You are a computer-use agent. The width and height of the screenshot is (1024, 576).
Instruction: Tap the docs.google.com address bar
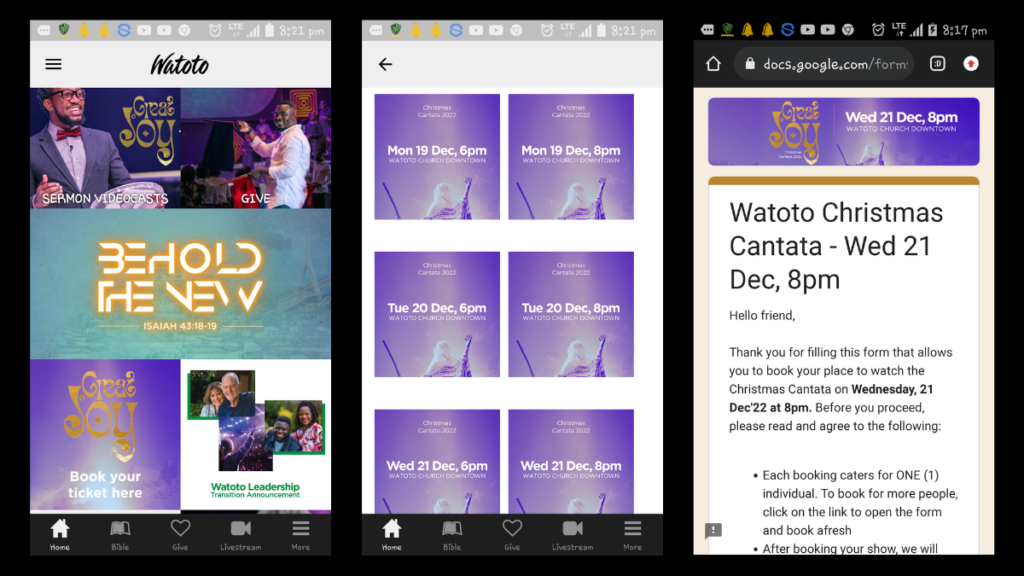pyautogui.click(x=824, y=63)
